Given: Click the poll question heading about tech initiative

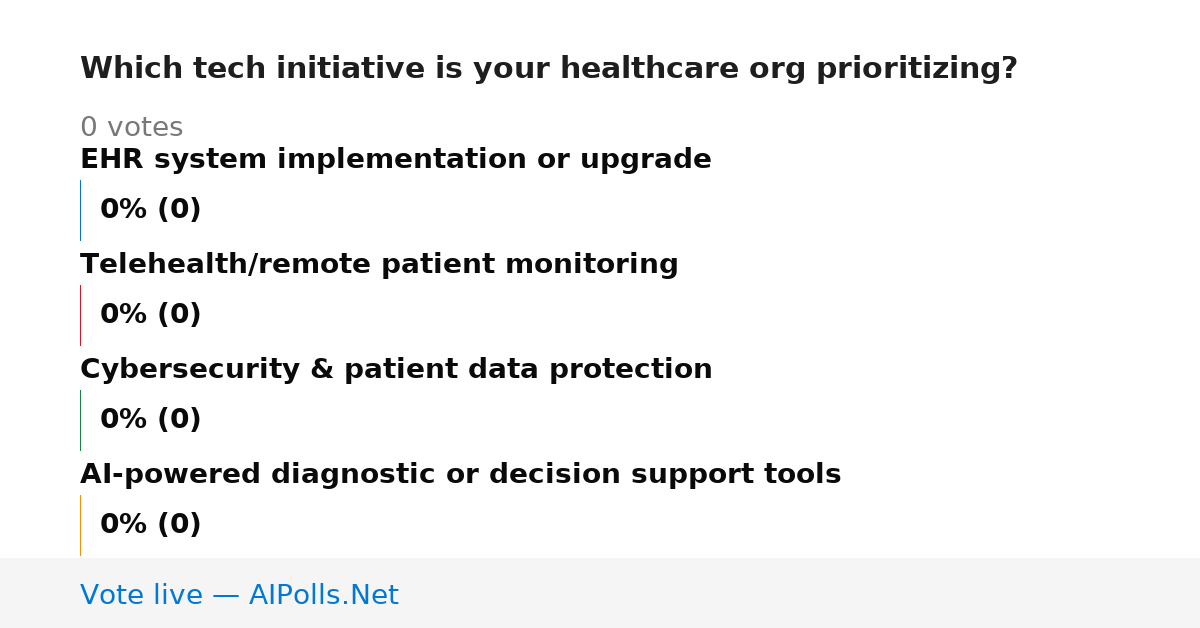Looking at the screenshot, I should (x=549, y=69).
